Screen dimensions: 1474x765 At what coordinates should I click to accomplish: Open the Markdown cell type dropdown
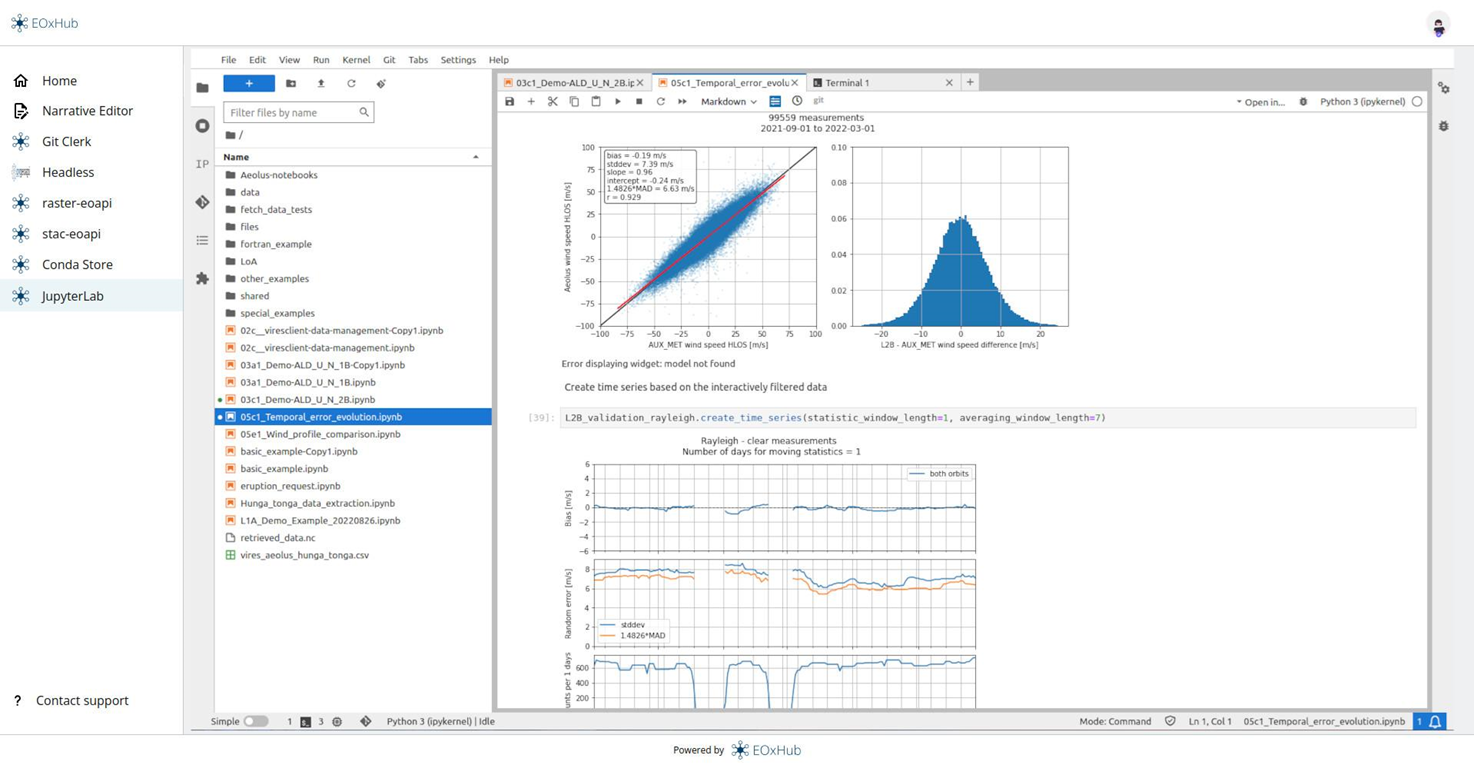pyautogui.click(x=727, y=101)
